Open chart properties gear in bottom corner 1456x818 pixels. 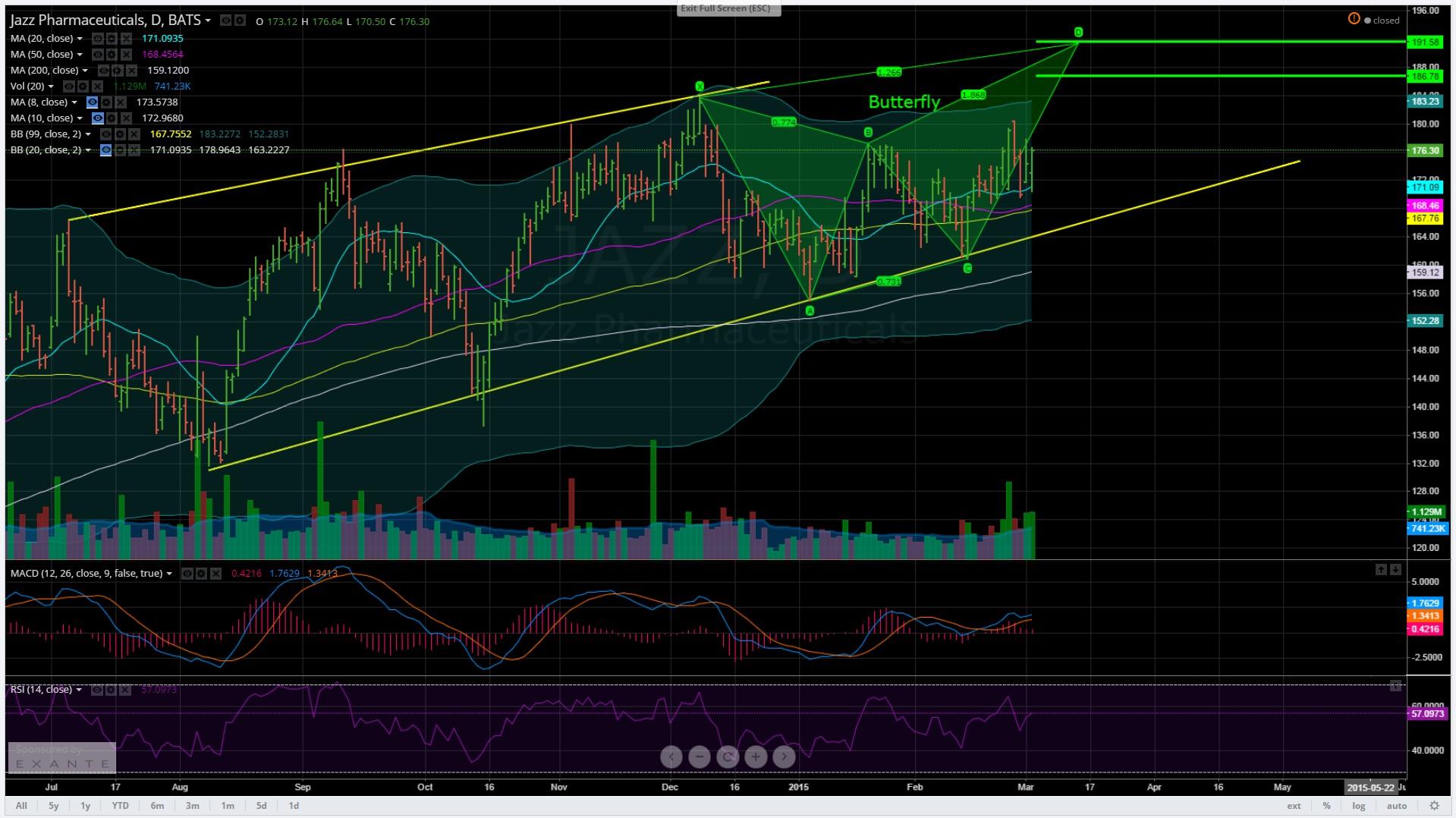[x=1434, y=806]
